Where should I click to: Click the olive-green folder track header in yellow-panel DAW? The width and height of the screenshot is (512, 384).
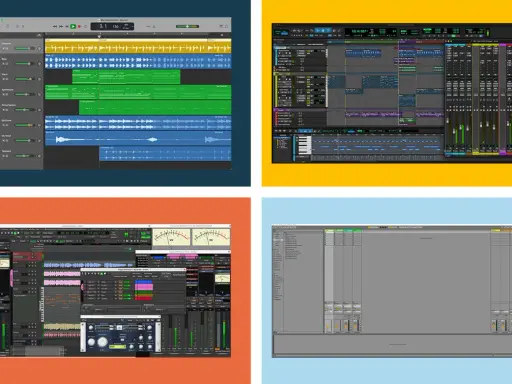click(x=300, y=74)
